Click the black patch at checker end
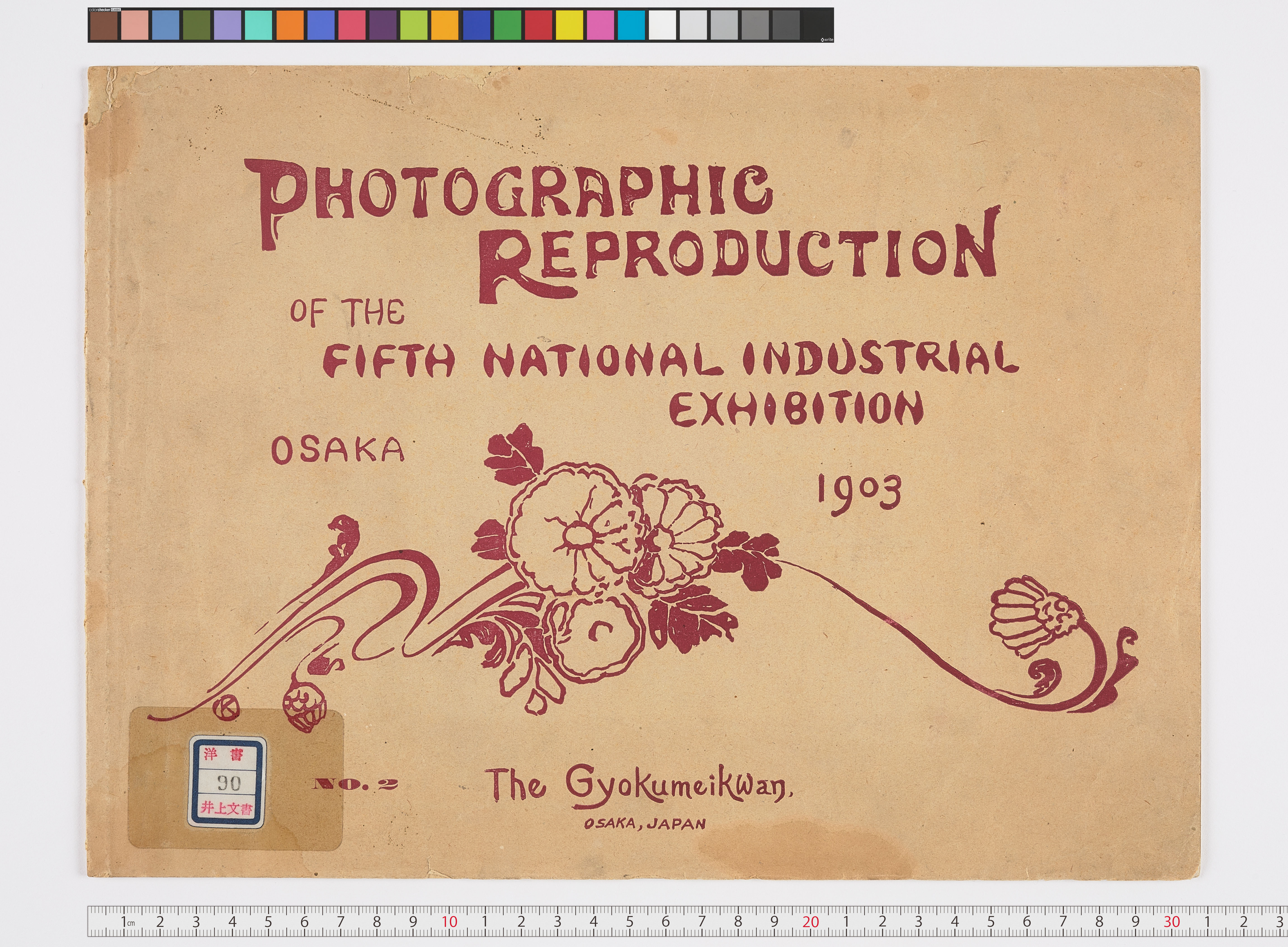 point(817,26)
